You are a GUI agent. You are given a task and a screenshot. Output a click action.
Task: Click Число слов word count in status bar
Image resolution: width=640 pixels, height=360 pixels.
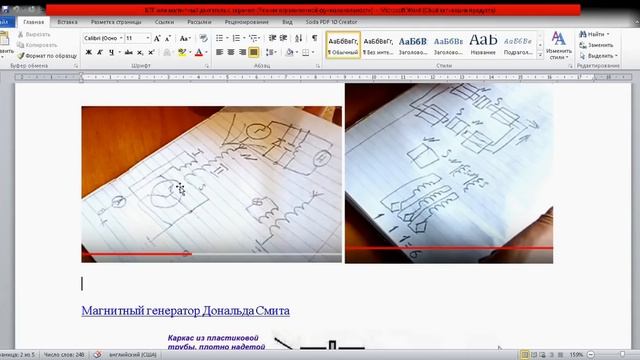[64, 355]
